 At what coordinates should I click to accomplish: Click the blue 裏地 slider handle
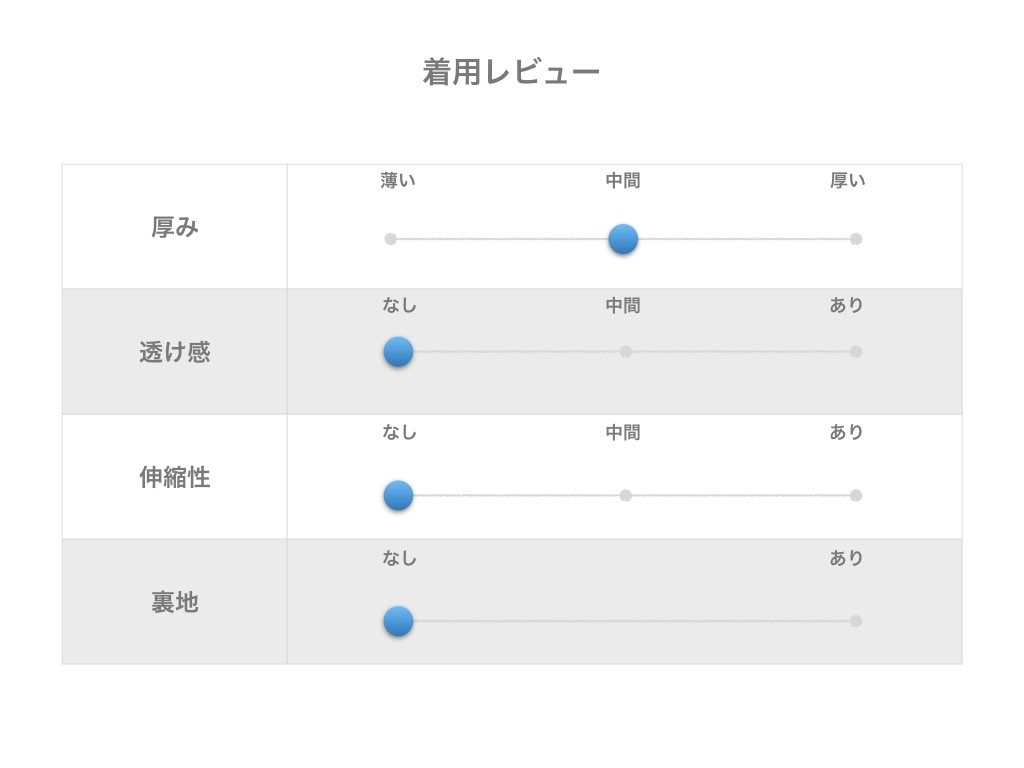pos(398,621)
